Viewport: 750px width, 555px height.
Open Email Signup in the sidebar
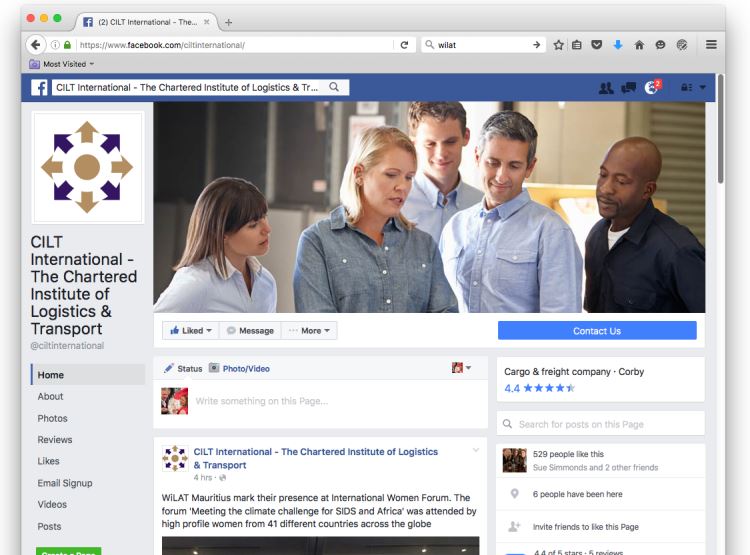coord(65,483)
